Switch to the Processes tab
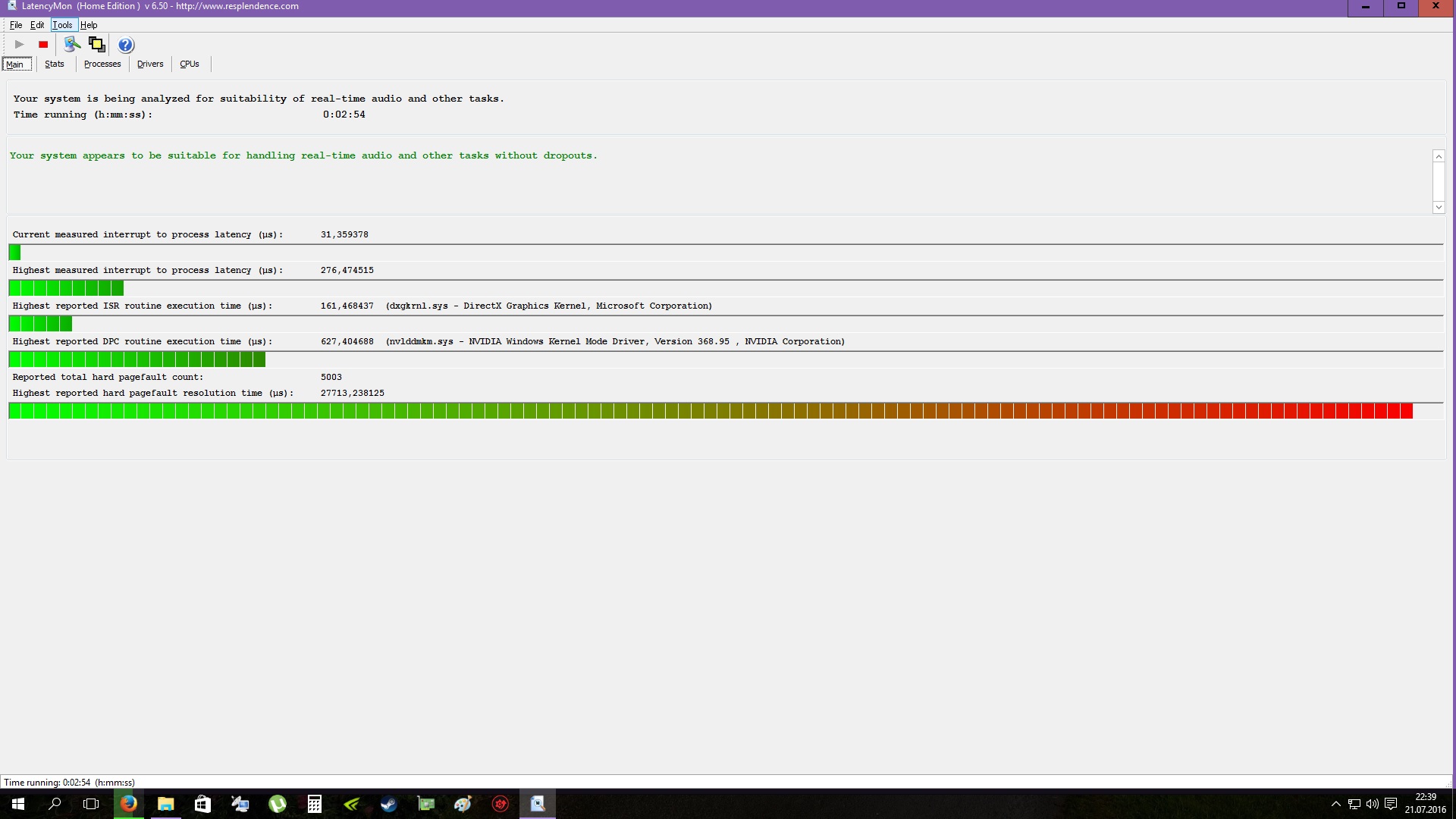Image resolution: width=1456 pixels, height=819 pixels. click(102, 64)
